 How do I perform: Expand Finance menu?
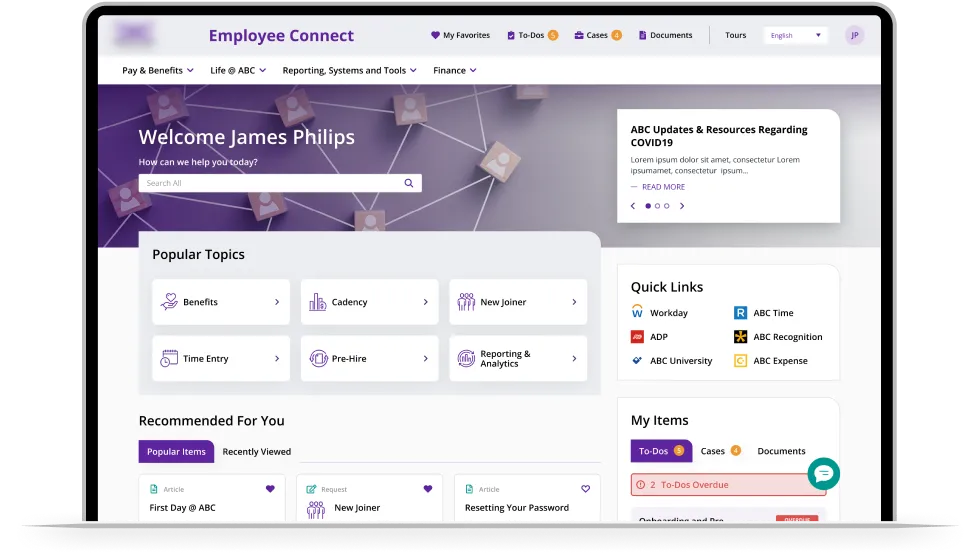click(x=455, y=71)
